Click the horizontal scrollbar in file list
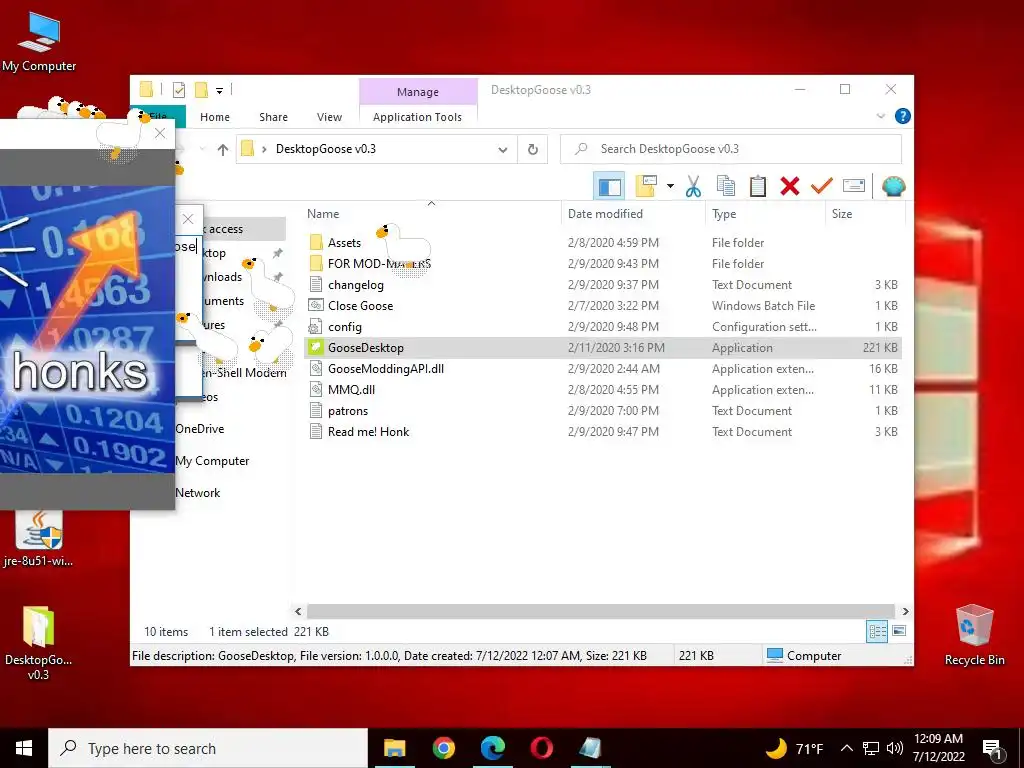 tap(600, 611)
